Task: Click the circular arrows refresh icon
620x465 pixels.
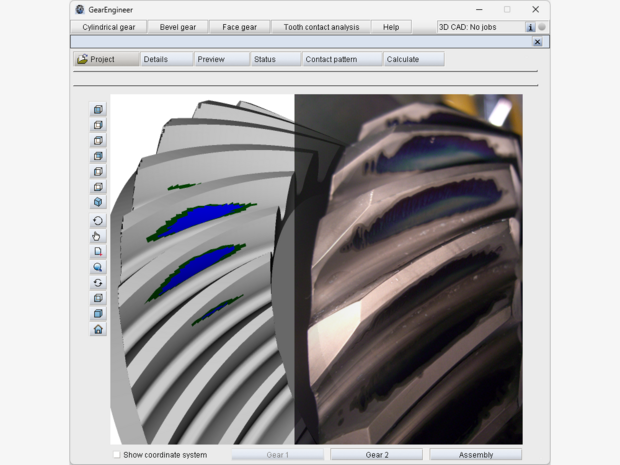Action: [98, 283]
